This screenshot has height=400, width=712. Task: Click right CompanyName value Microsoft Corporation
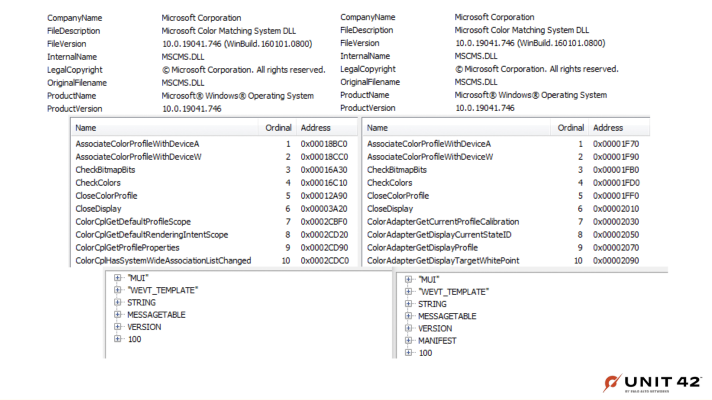click(x=494, y=17)
